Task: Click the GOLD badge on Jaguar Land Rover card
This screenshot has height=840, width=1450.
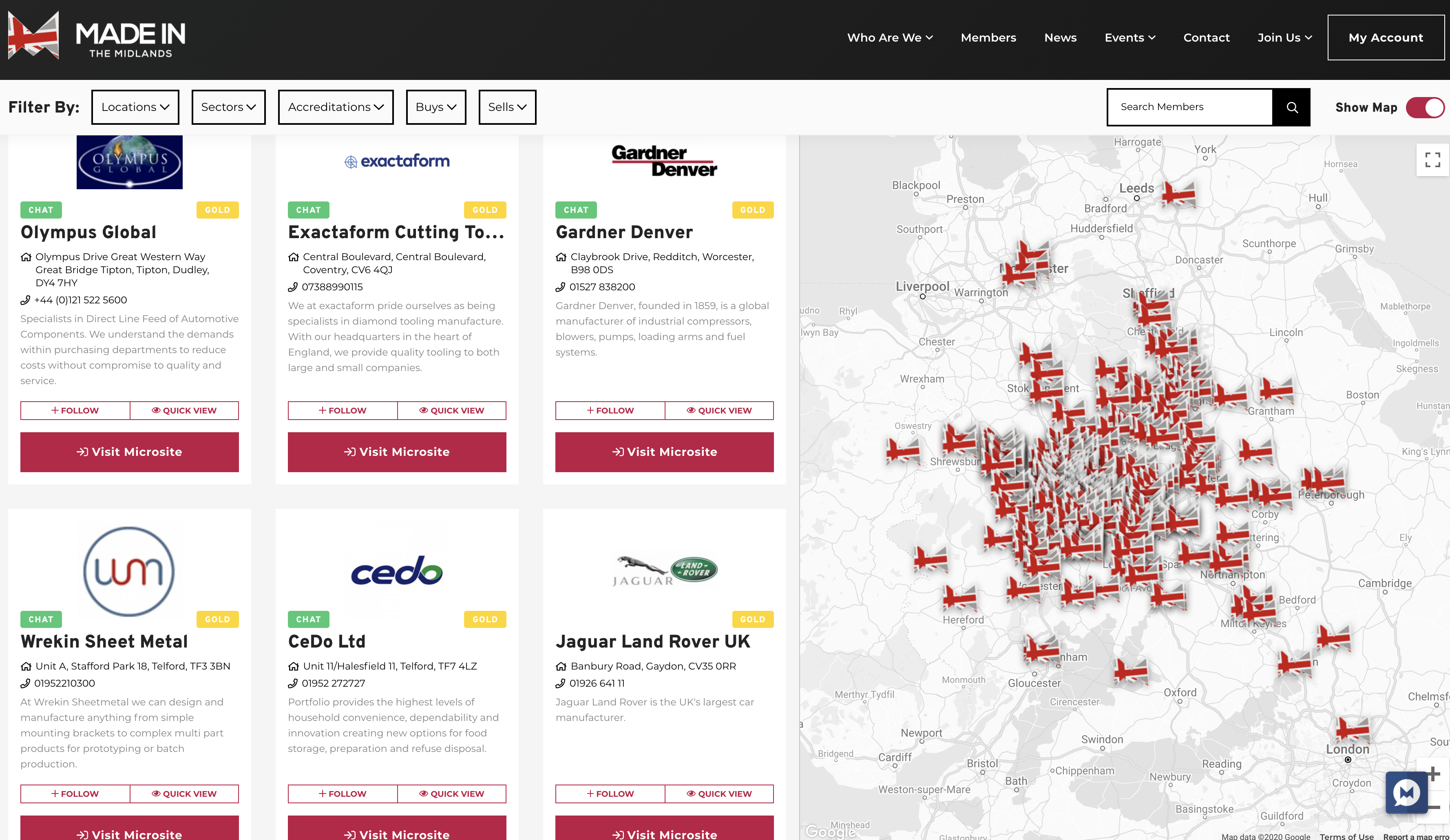Action: click(x=753, y=619)
